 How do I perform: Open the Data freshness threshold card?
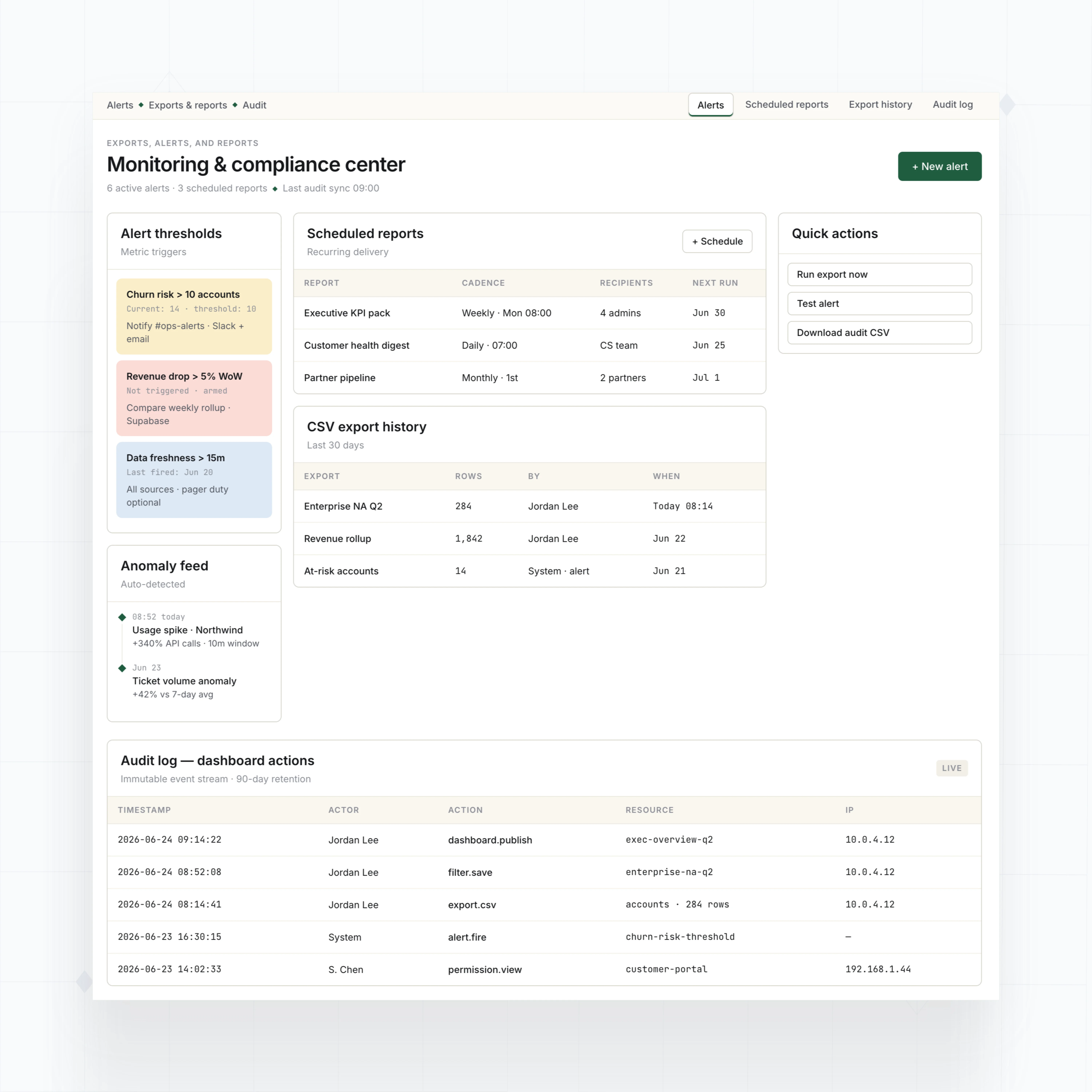(194, 480)
